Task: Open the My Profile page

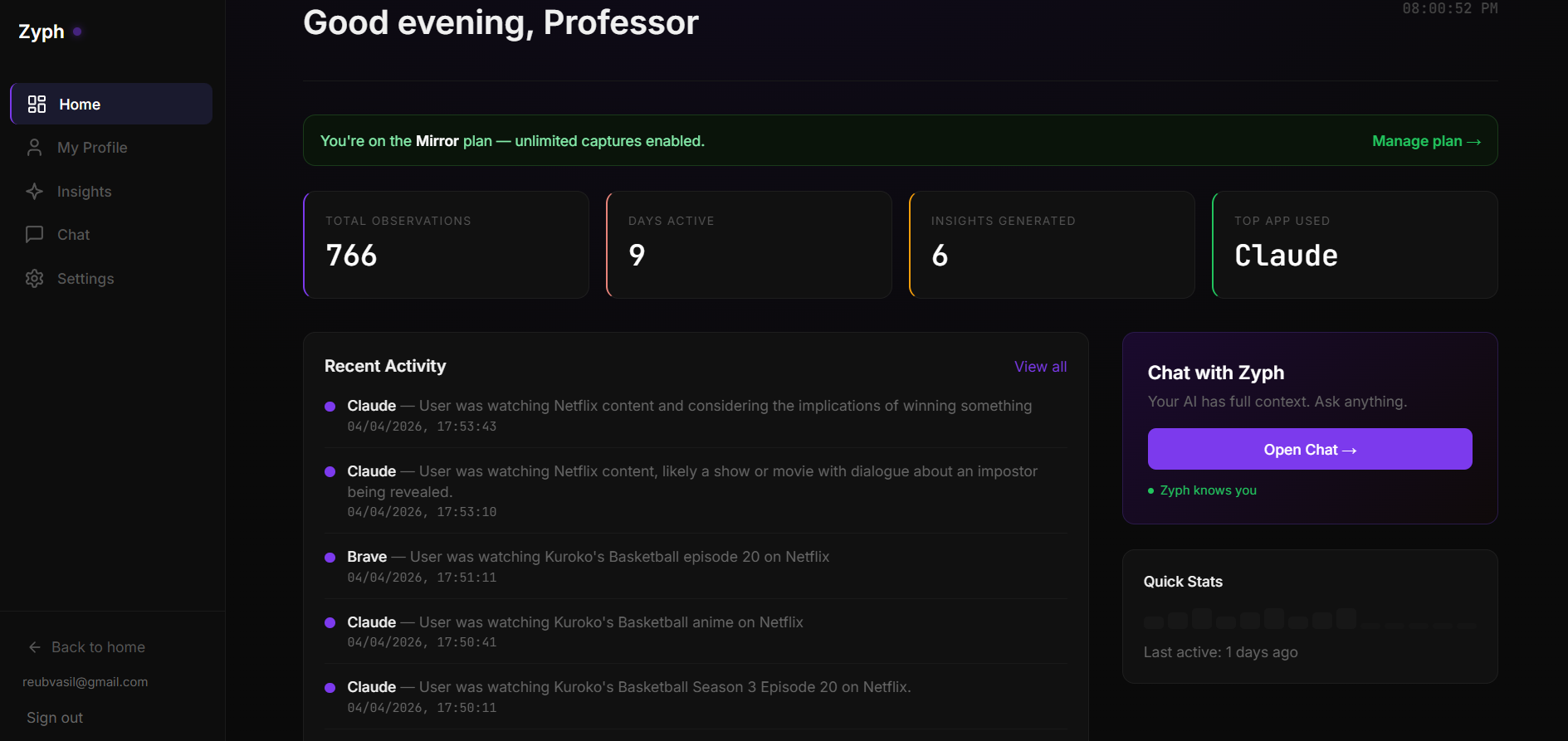Action: pos(111,148)
